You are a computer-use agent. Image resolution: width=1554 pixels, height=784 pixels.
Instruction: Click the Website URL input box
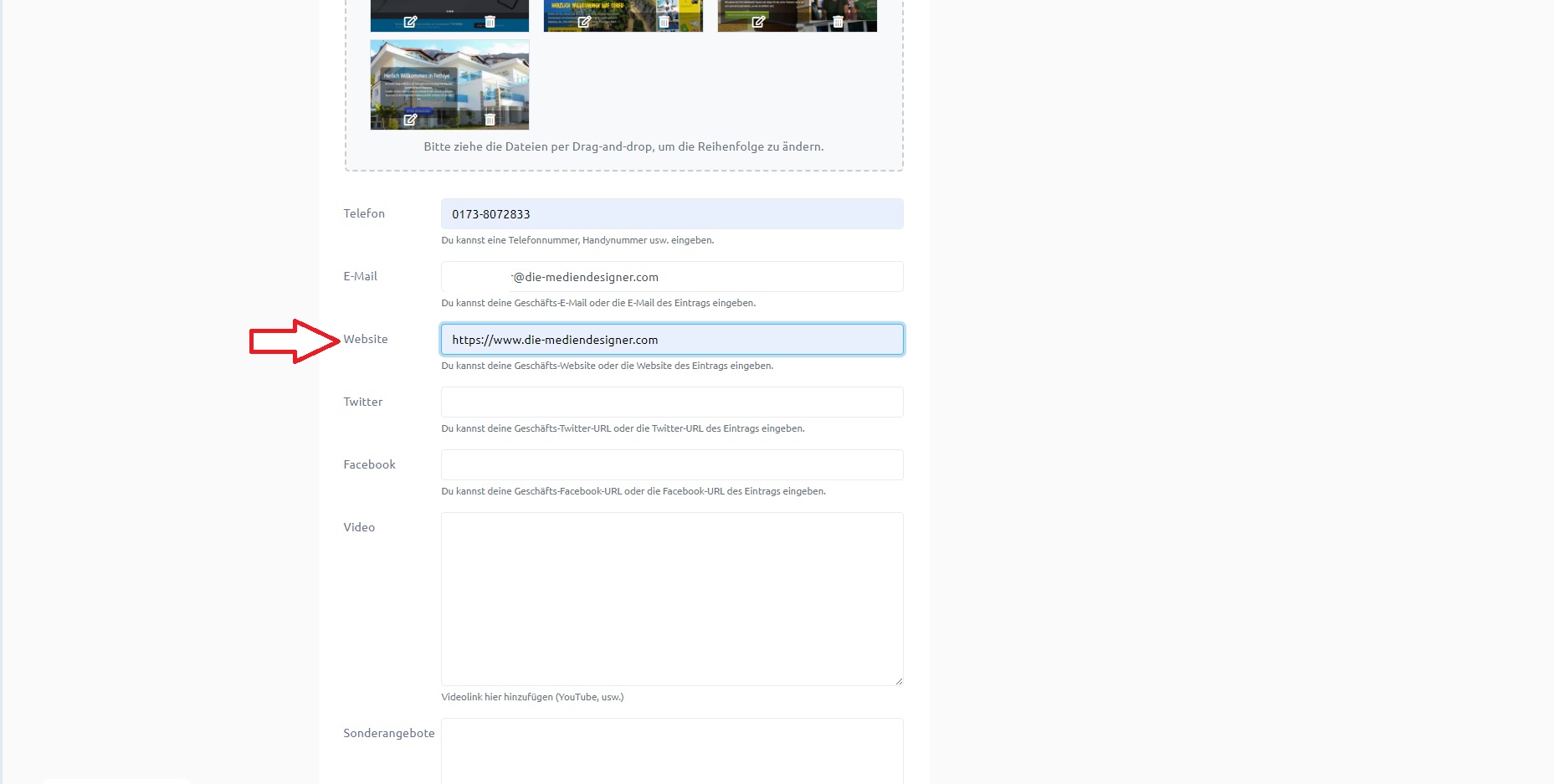pyautogui.click(x=671, y=340)
